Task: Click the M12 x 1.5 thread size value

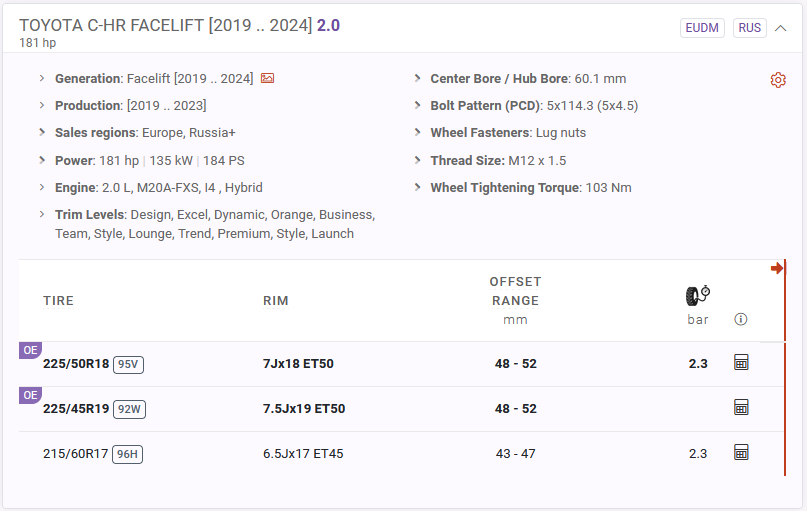Action: pyautogui.click(x=537, y=161)
